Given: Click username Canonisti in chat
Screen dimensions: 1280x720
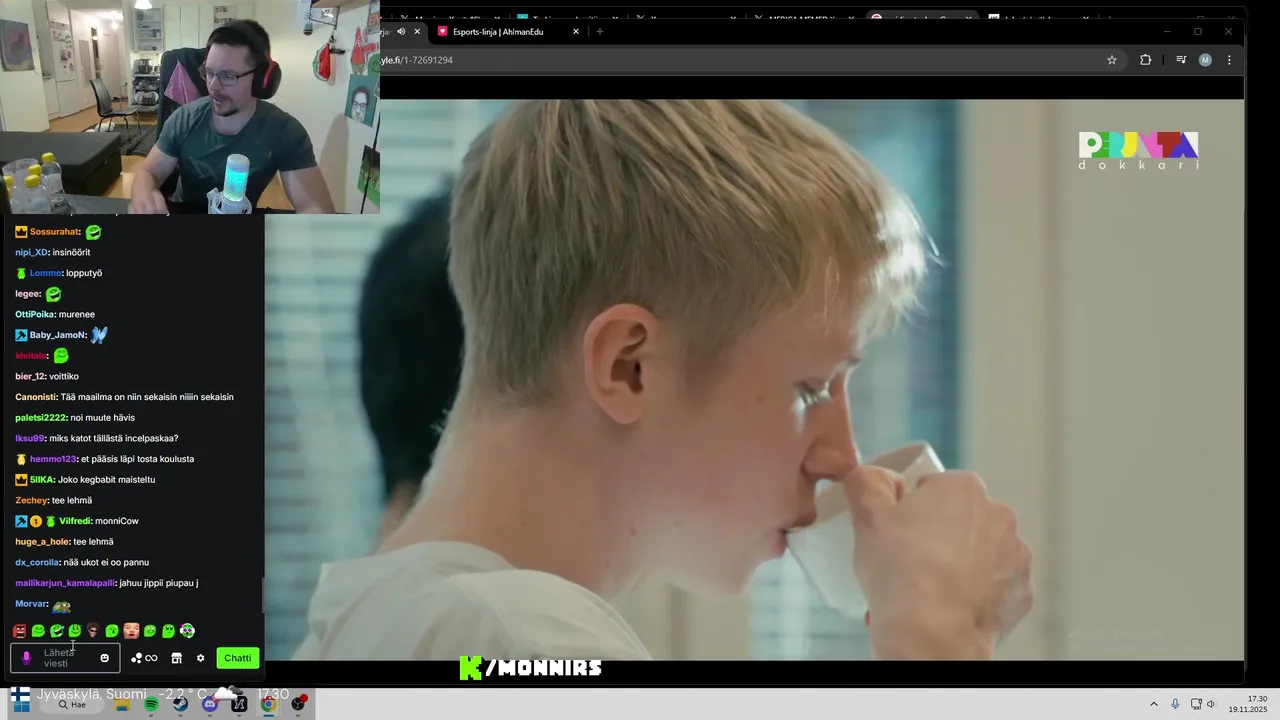Looking at the screenshot, I should tap(36, 397).
